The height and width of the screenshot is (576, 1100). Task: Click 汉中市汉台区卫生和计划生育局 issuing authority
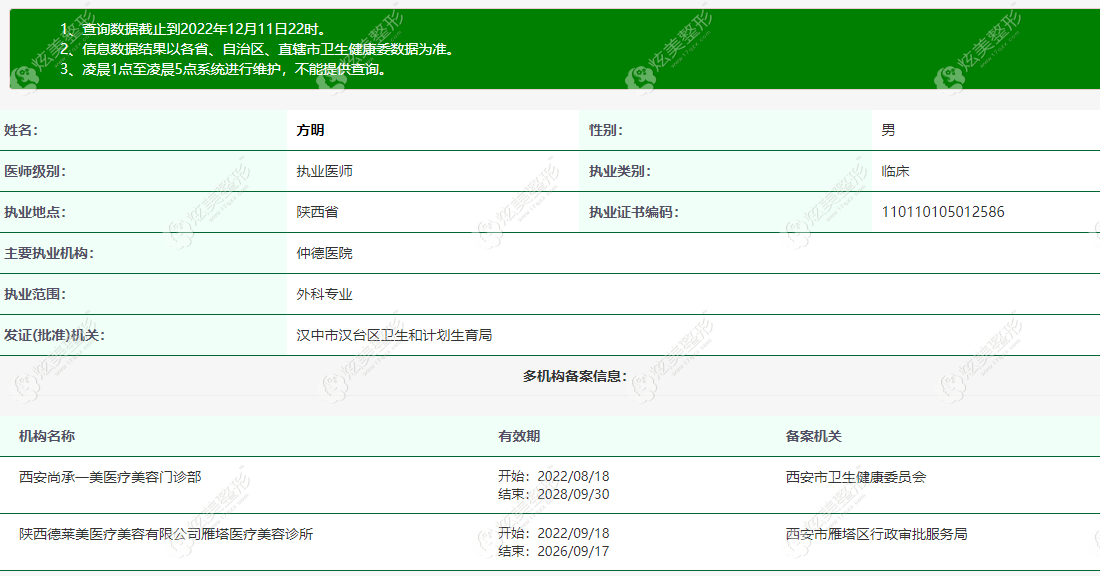[394, 335]
